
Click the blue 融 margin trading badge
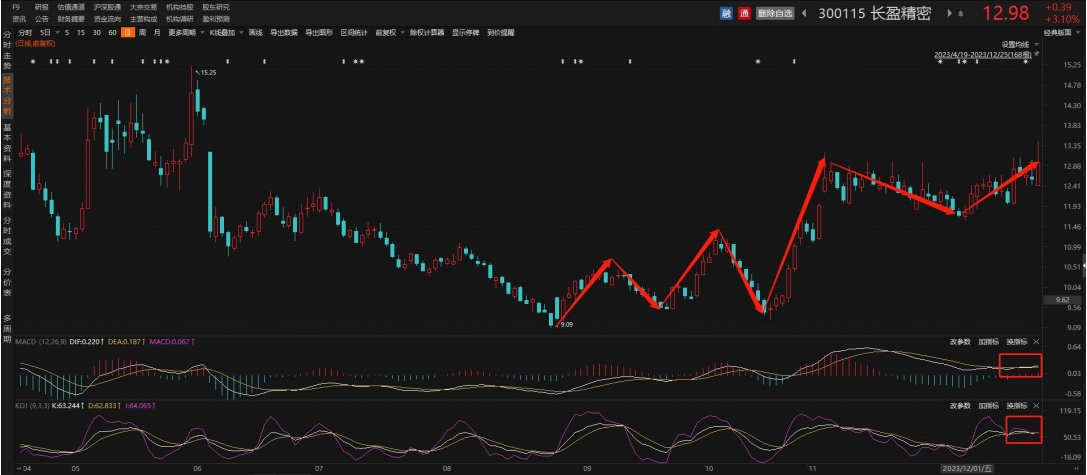(x=726, y=13)
